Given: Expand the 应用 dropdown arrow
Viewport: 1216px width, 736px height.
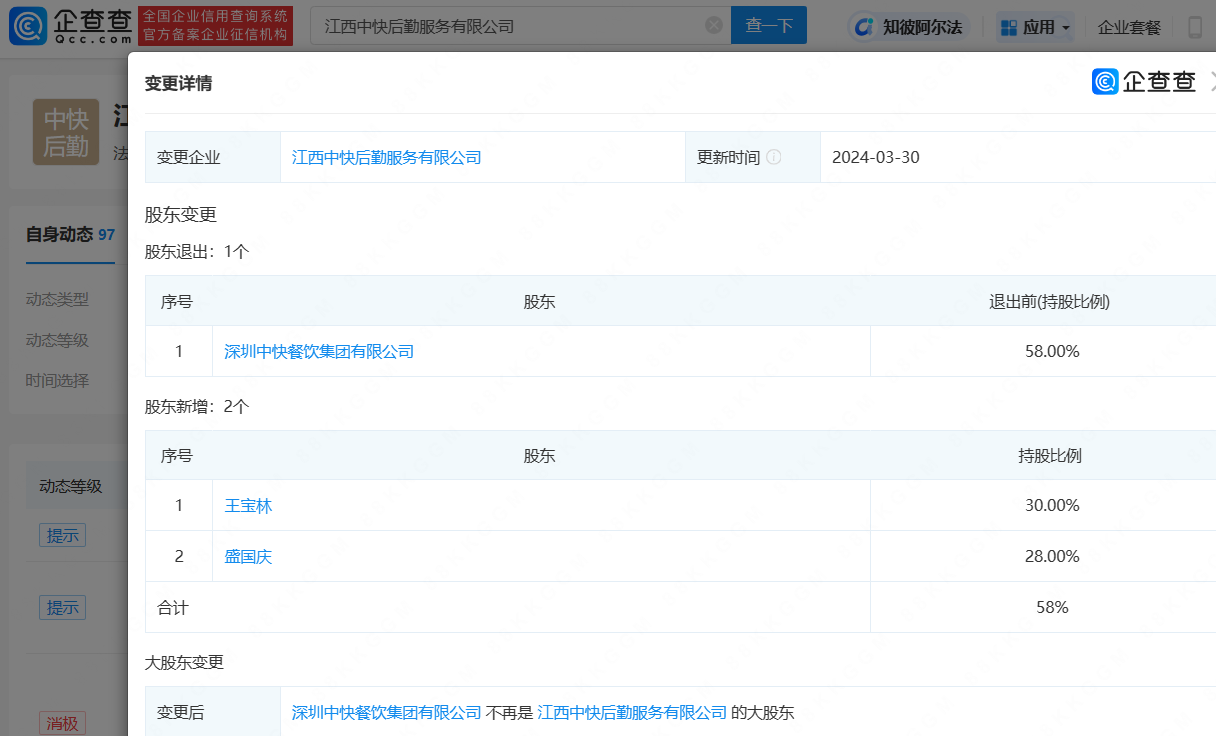Looking at the screenshot, I should (1066, 28).
